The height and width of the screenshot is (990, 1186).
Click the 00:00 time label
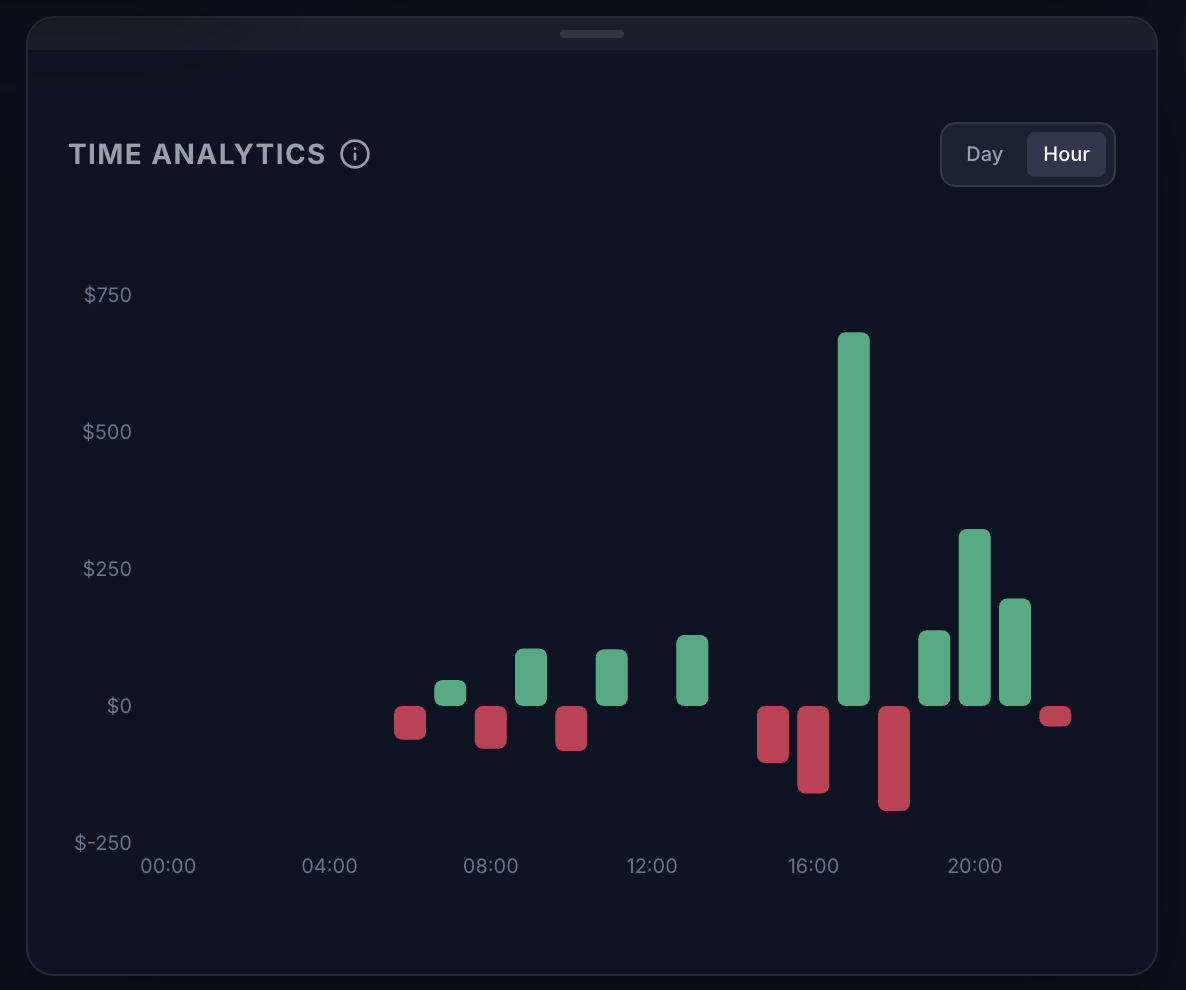click(x=168, y=866)
